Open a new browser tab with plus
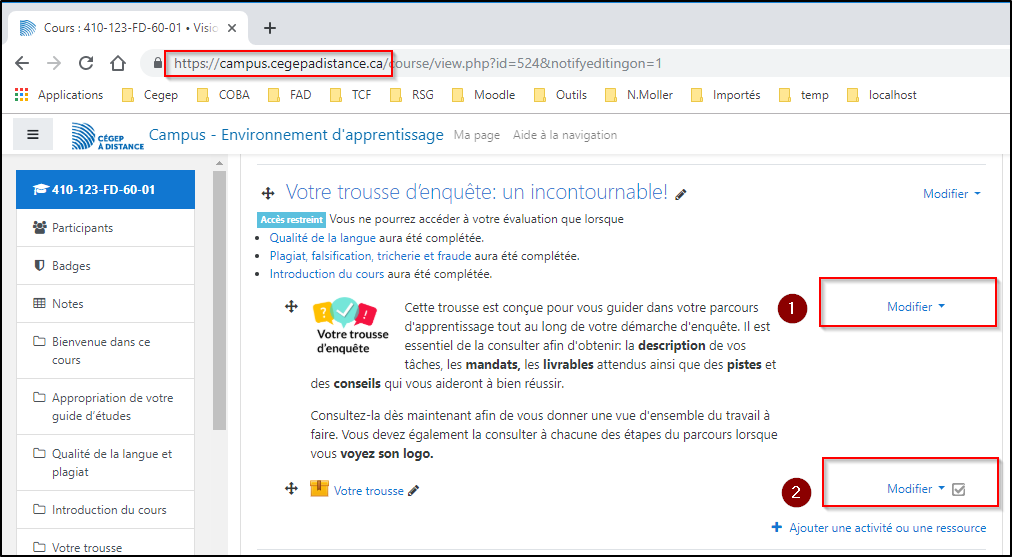 pos(269,27)
